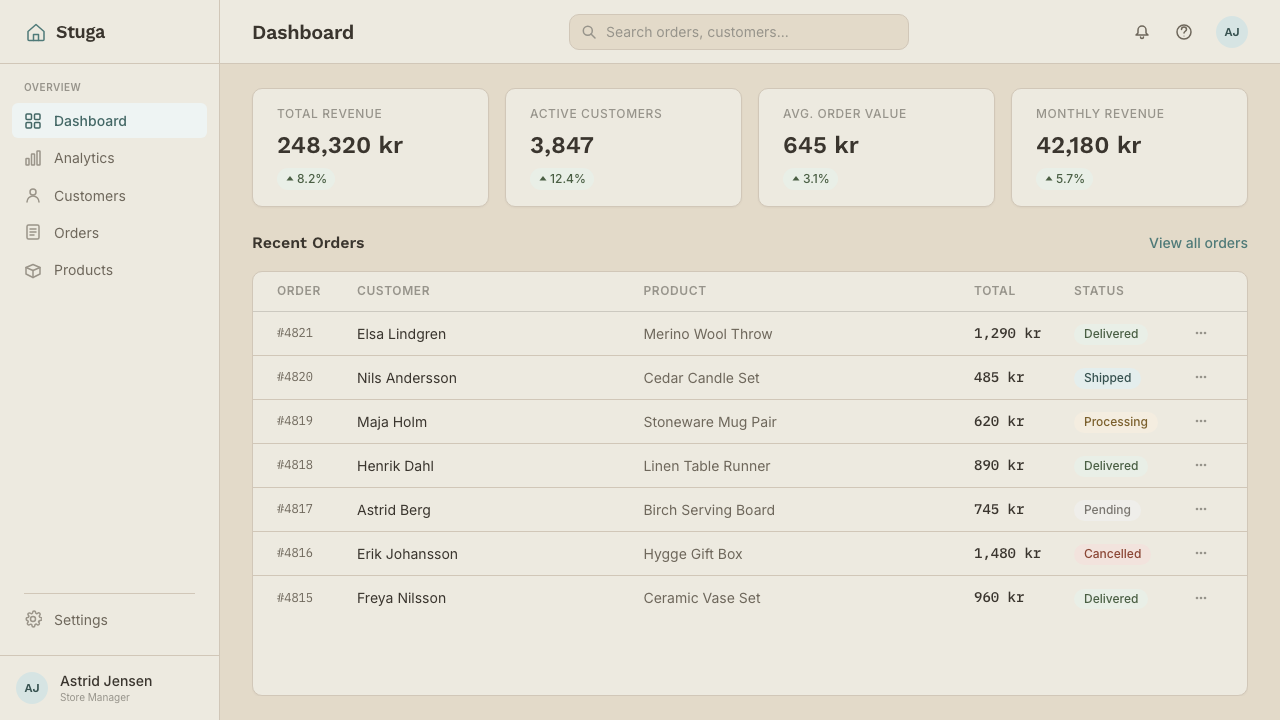Click the Delivered badge for Freya Nilsson

(1111, 598)
